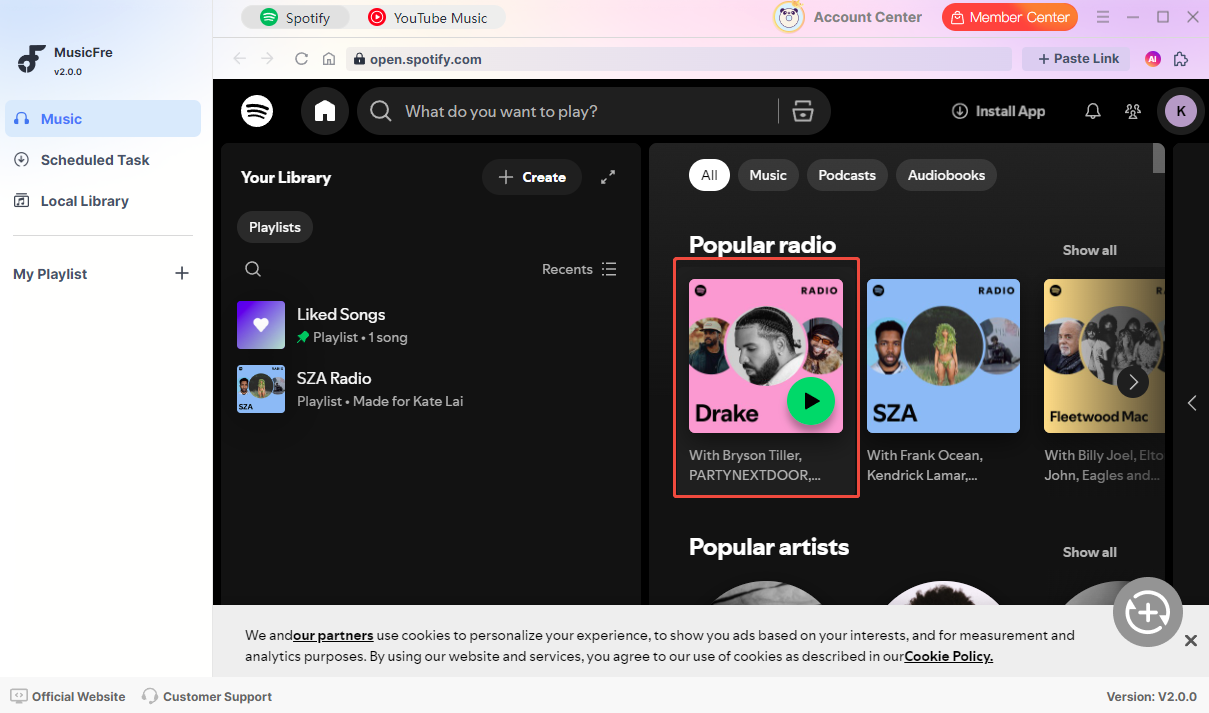The width and height of the screenshot is (1209, 713).
Task: Go to Spotify Home button
Action: coord(325,111)
